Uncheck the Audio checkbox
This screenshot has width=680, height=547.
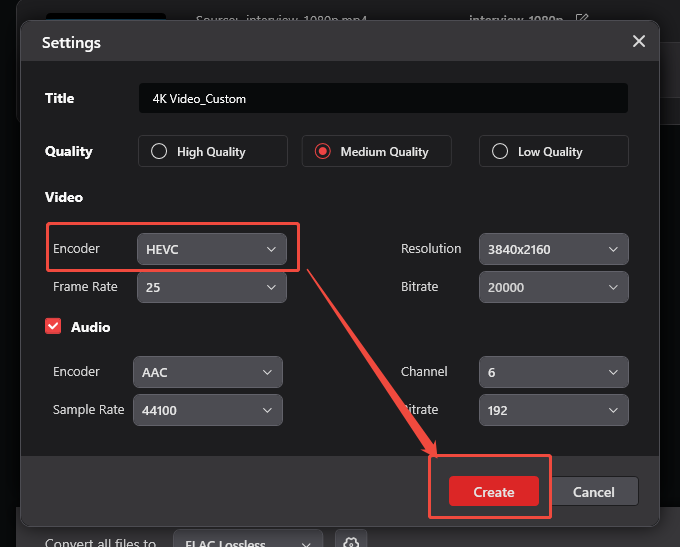53,326
